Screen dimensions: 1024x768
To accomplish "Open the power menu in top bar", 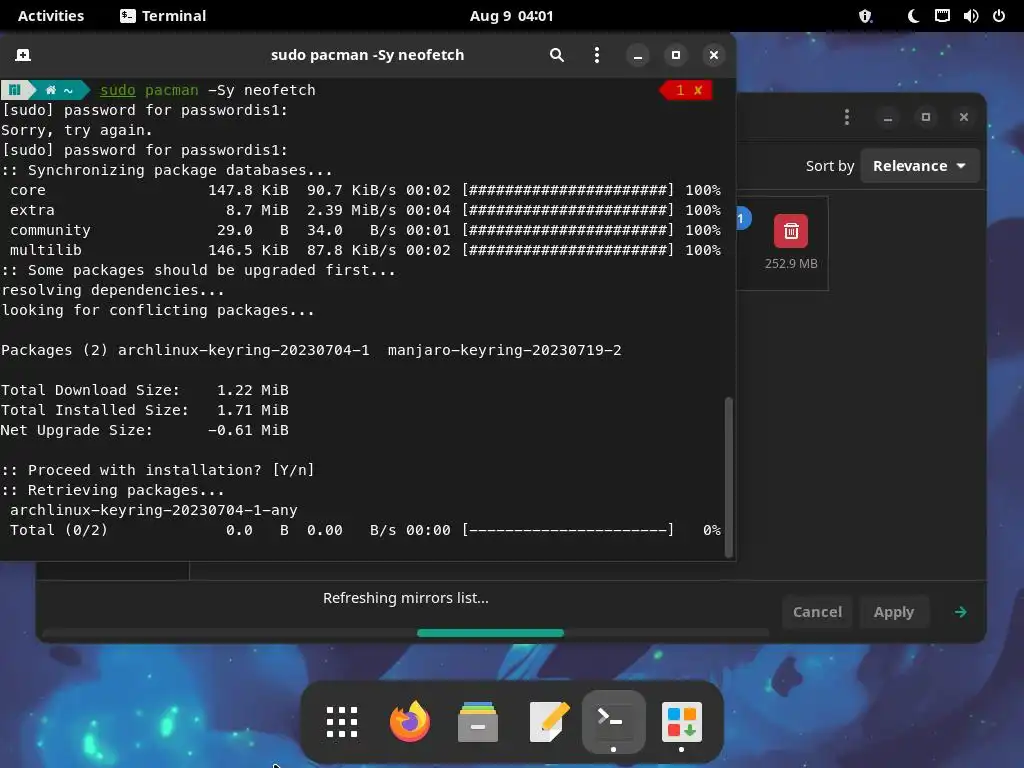I will (999, 16).
